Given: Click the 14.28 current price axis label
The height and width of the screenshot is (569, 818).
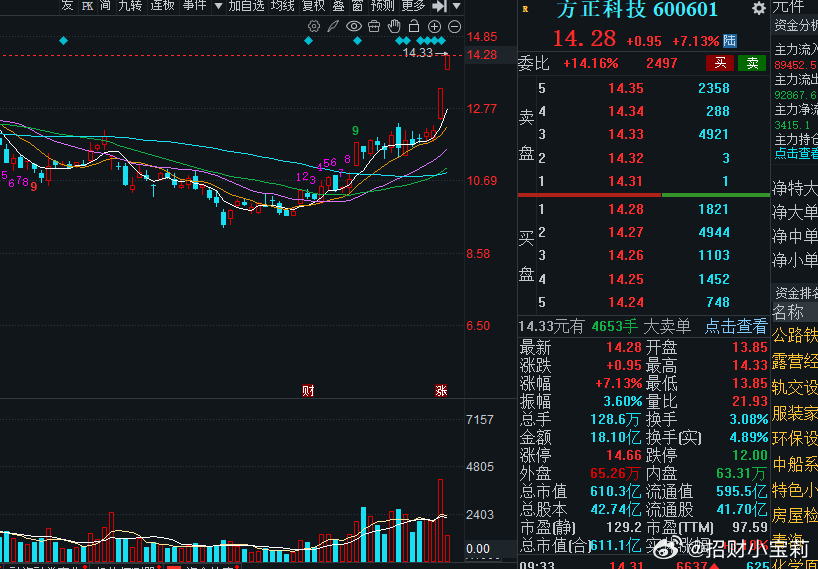Looking at the screenshot, I should [x=482, y=54].
